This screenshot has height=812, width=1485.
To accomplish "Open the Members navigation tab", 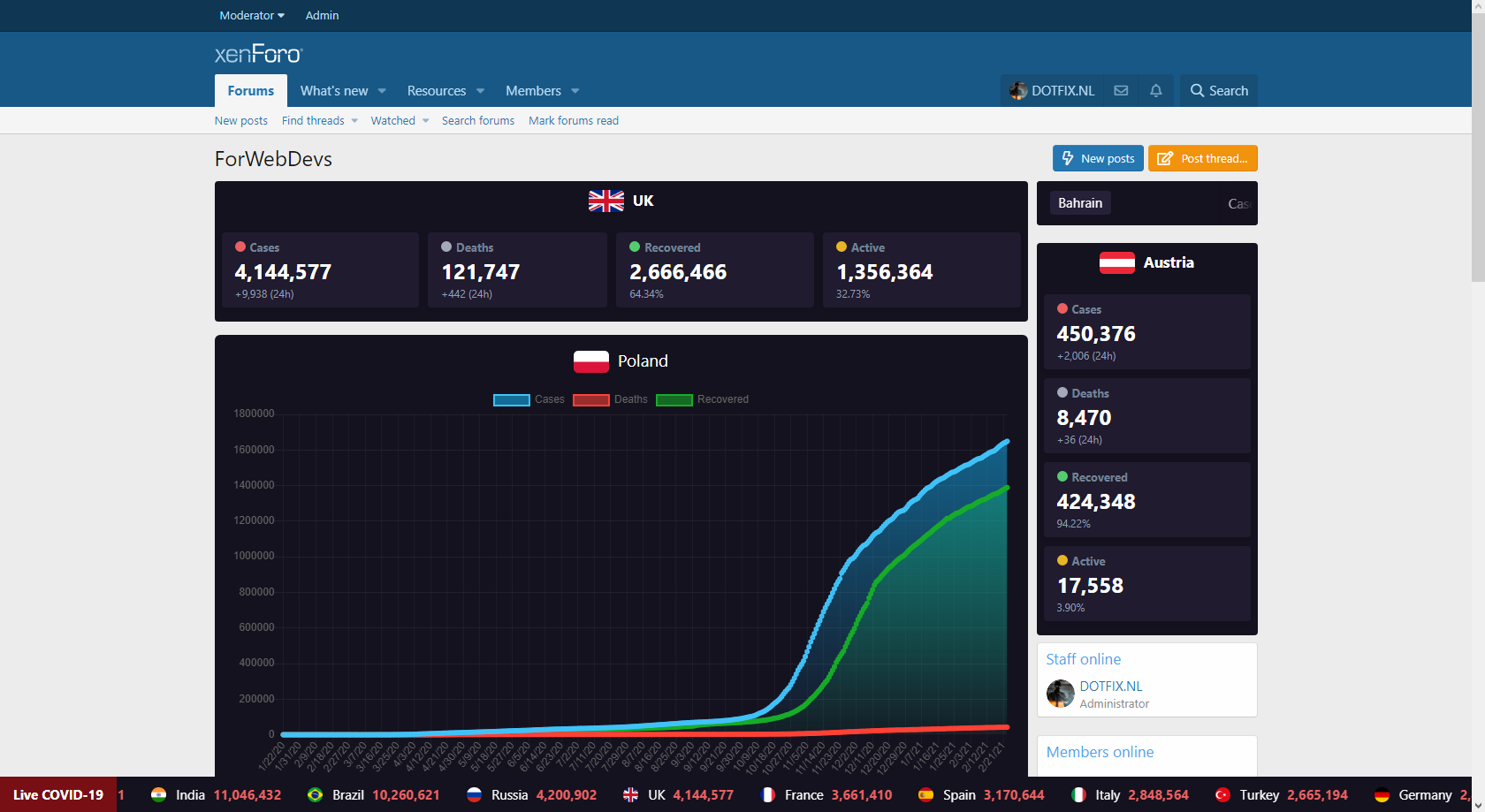I will point(533,91).
